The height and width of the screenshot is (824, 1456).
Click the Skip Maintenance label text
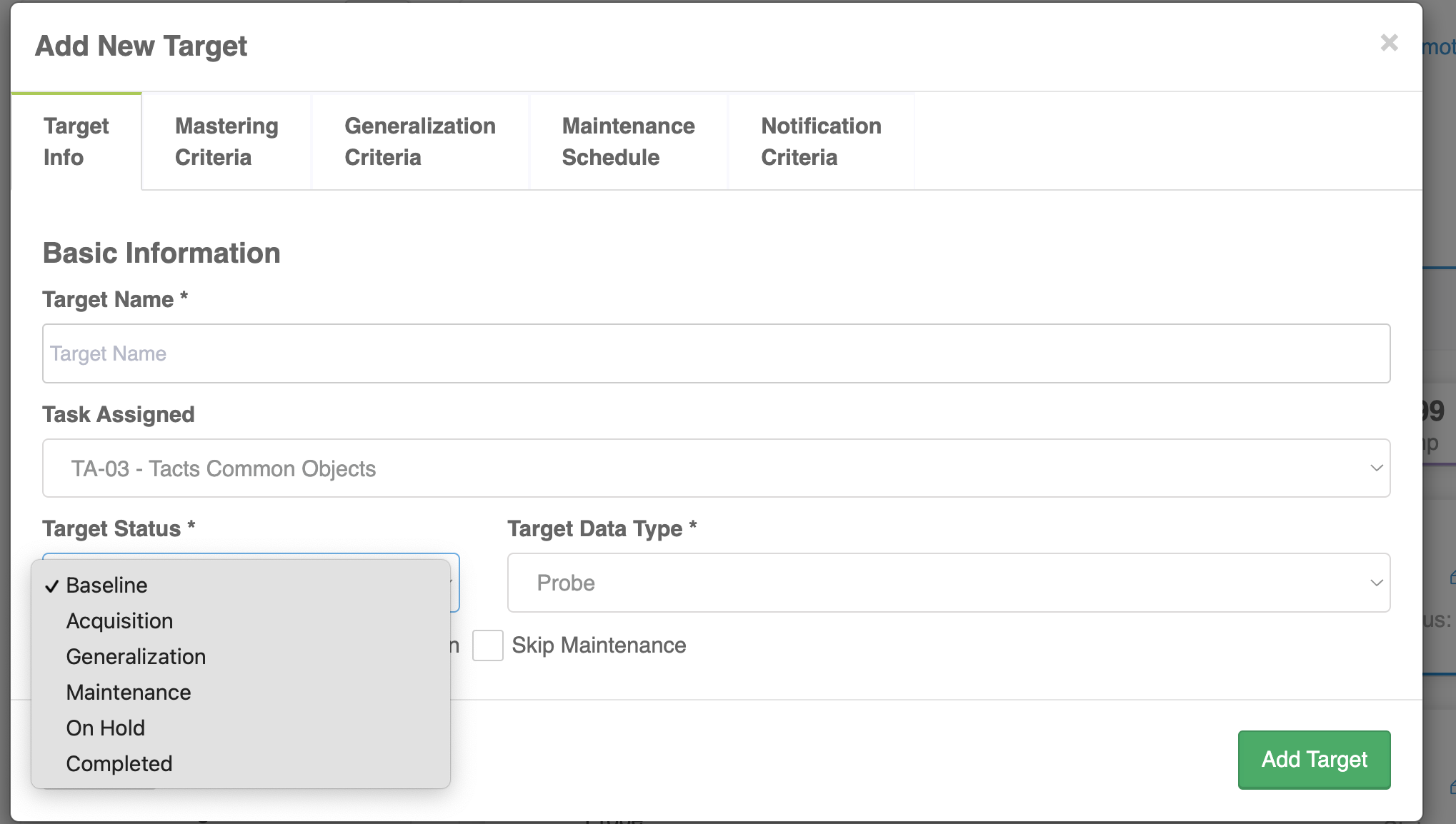[x=599, y=645]
